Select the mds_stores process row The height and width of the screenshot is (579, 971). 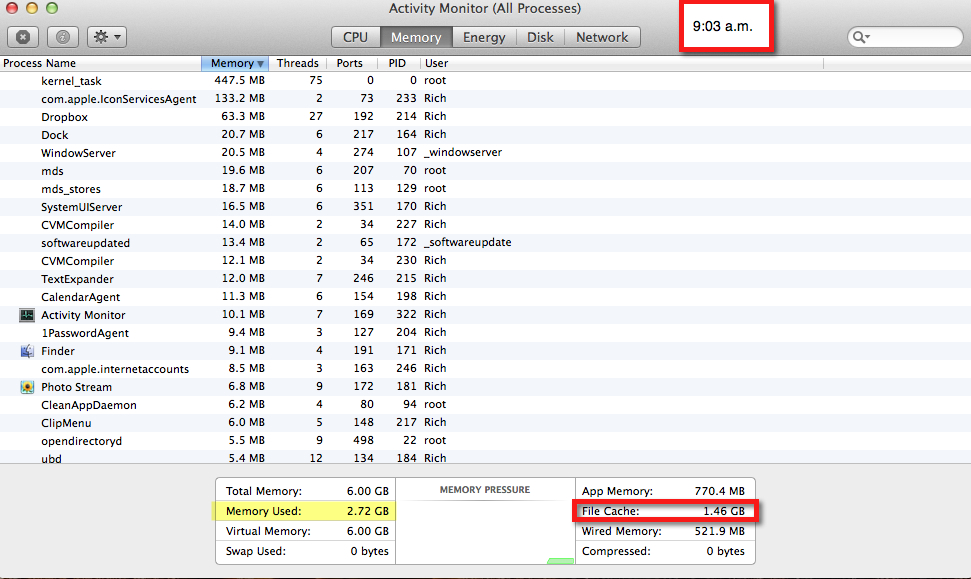pos(486,188)
